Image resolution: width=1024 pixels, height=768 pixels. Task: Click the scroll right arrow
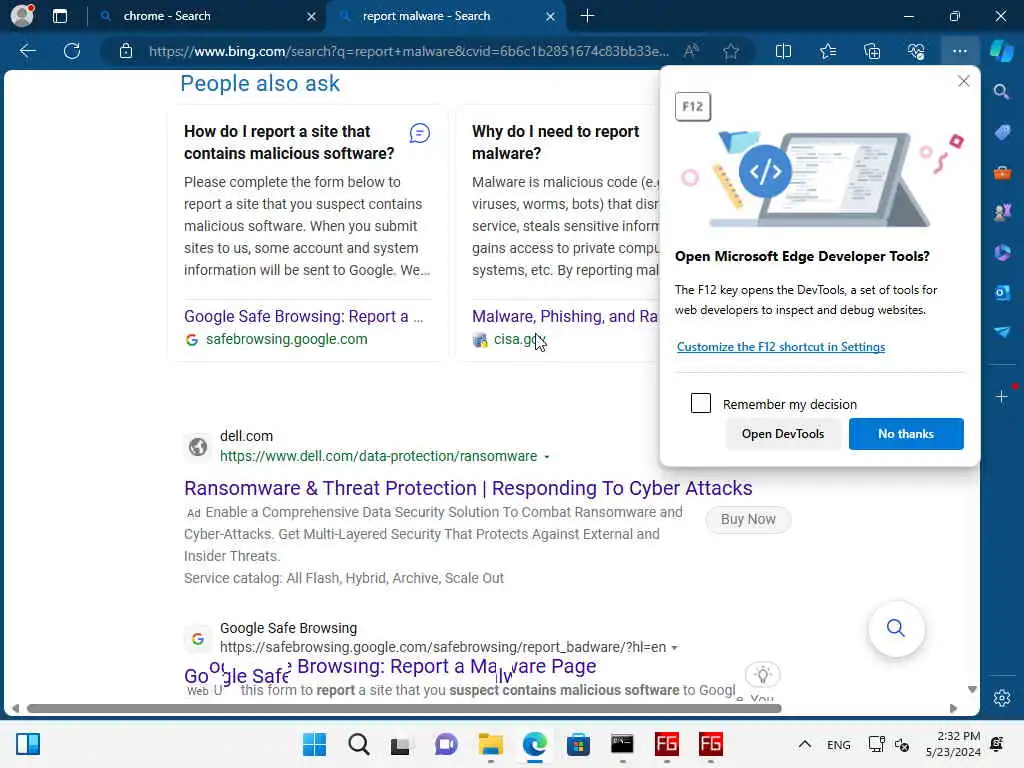coord(953,709)
